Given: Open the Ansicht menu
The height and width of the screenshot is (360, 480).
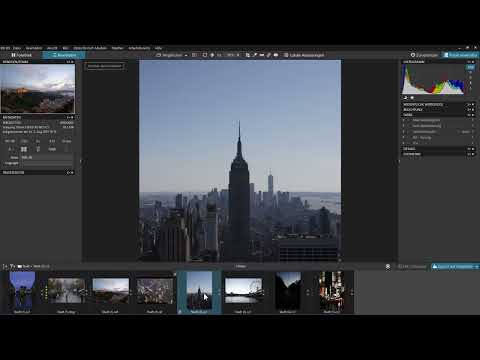Looking at the screenshot, I should click(52, 48).
